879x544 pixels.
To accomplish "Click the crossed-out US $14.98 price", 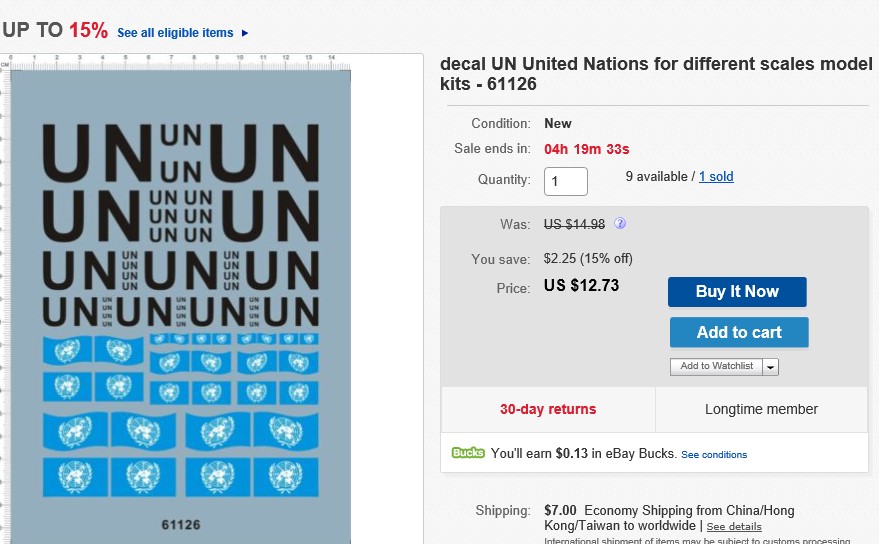I will coord(574,224).
